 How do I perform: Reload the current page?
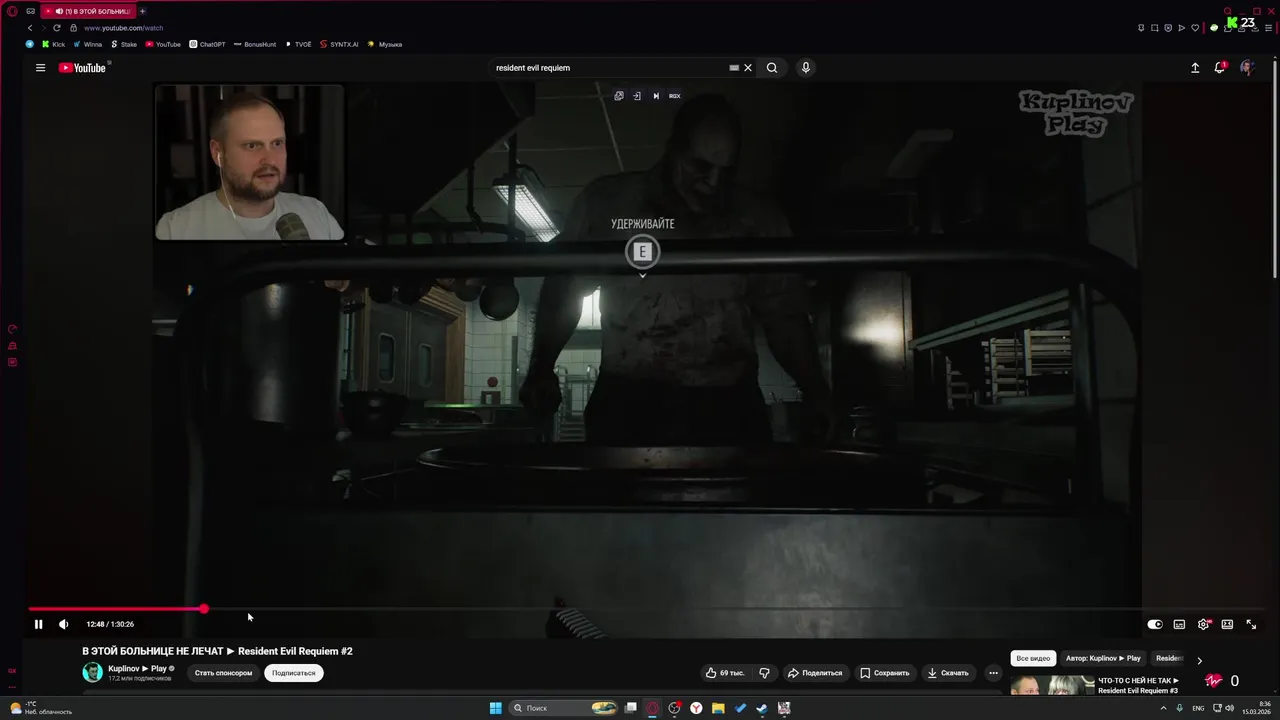(x=56, y=28)
